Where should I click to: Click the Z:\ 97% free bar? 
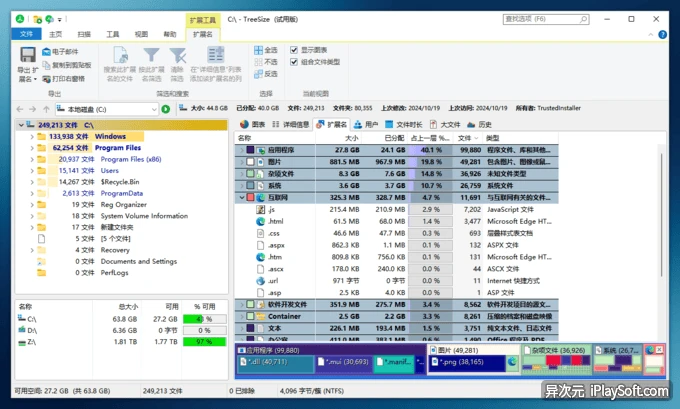click(x=204, y=342)
